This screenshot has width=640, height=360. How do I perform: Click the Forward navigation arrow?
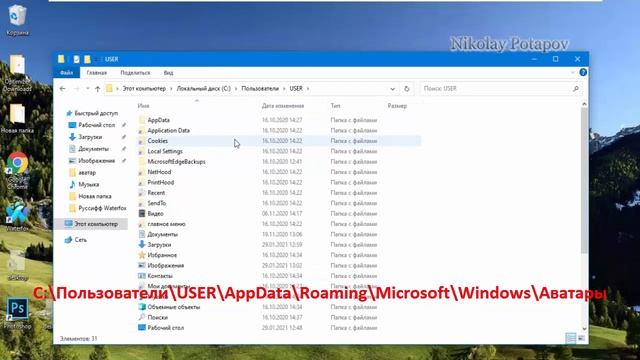tap(76, 89)
